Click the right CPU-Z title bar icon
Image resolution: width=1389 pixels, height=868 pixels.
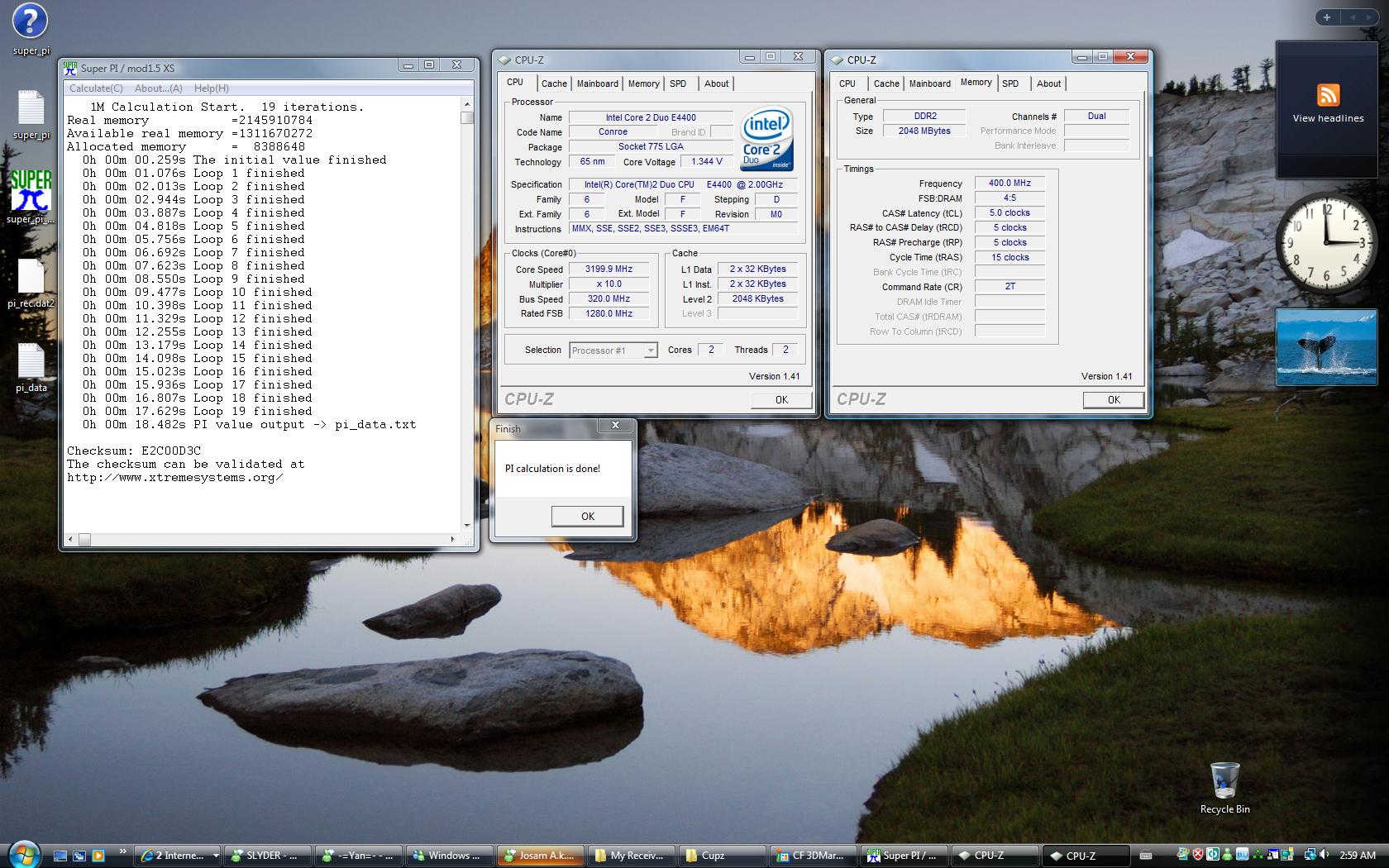pos(838,60)
